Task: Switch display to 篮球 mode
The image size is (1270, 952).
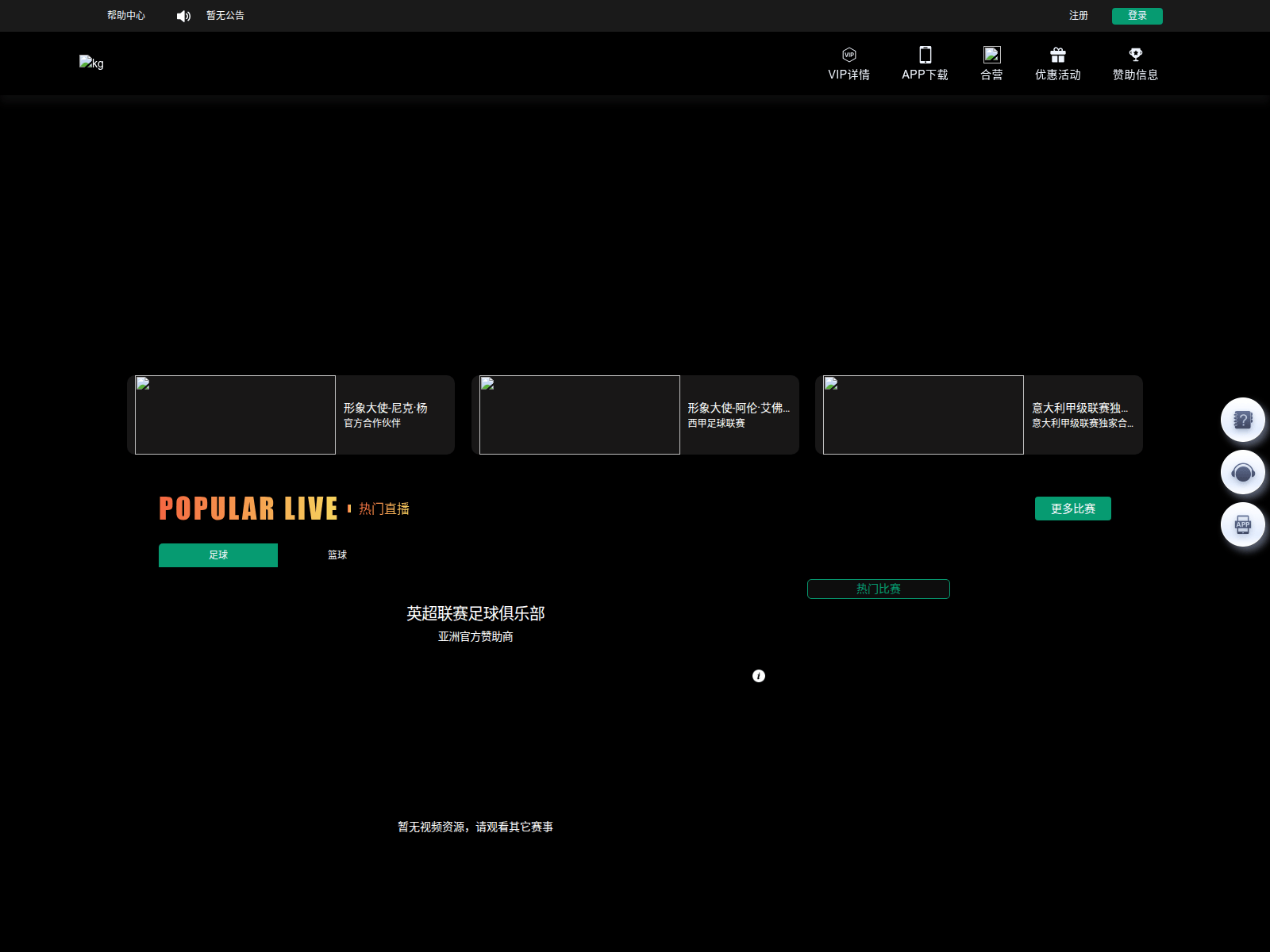Action: pyautogui.click(x=337, y=555)
